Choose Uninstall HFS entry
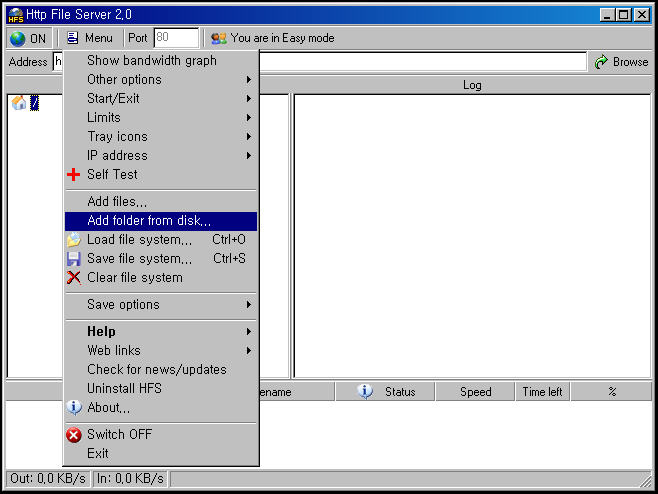This screenshot has width=658, height=494. click(161, 388)
